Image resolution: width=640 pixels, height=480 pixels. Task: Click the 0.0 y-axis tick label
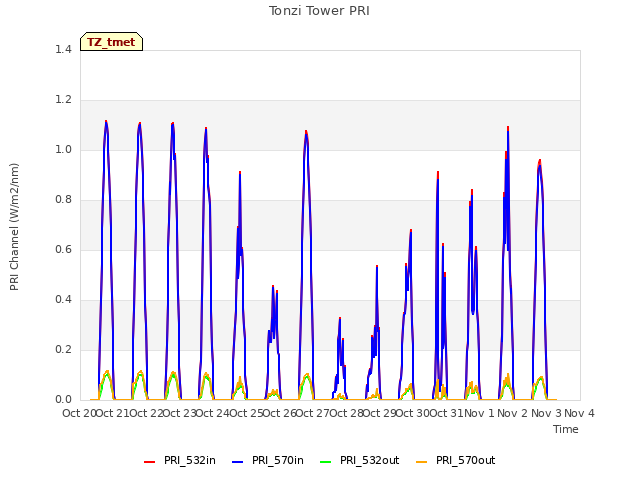tap(63, 399)
